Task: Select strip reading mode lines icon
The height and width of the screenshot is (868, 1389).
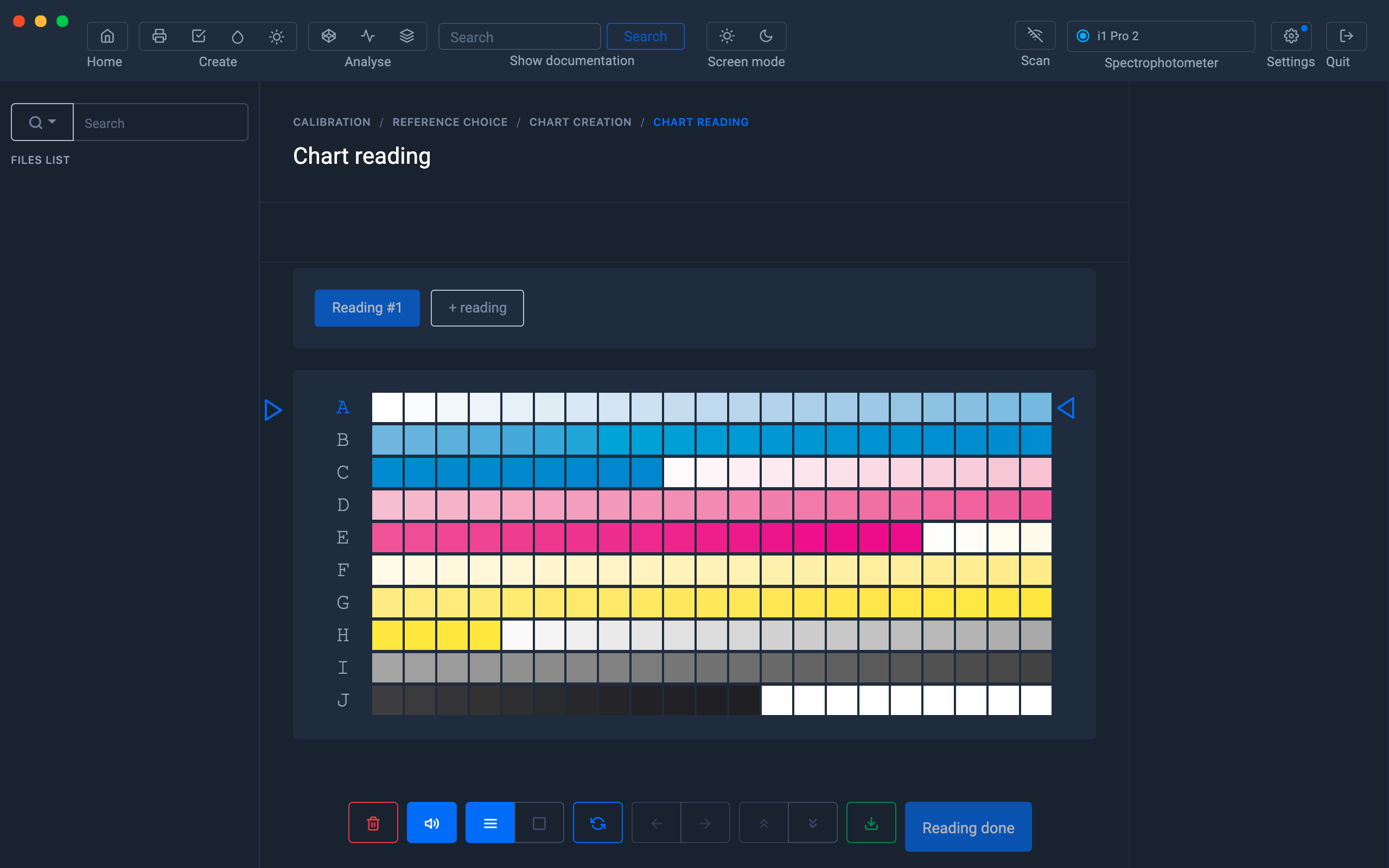Action: [490, 822]
